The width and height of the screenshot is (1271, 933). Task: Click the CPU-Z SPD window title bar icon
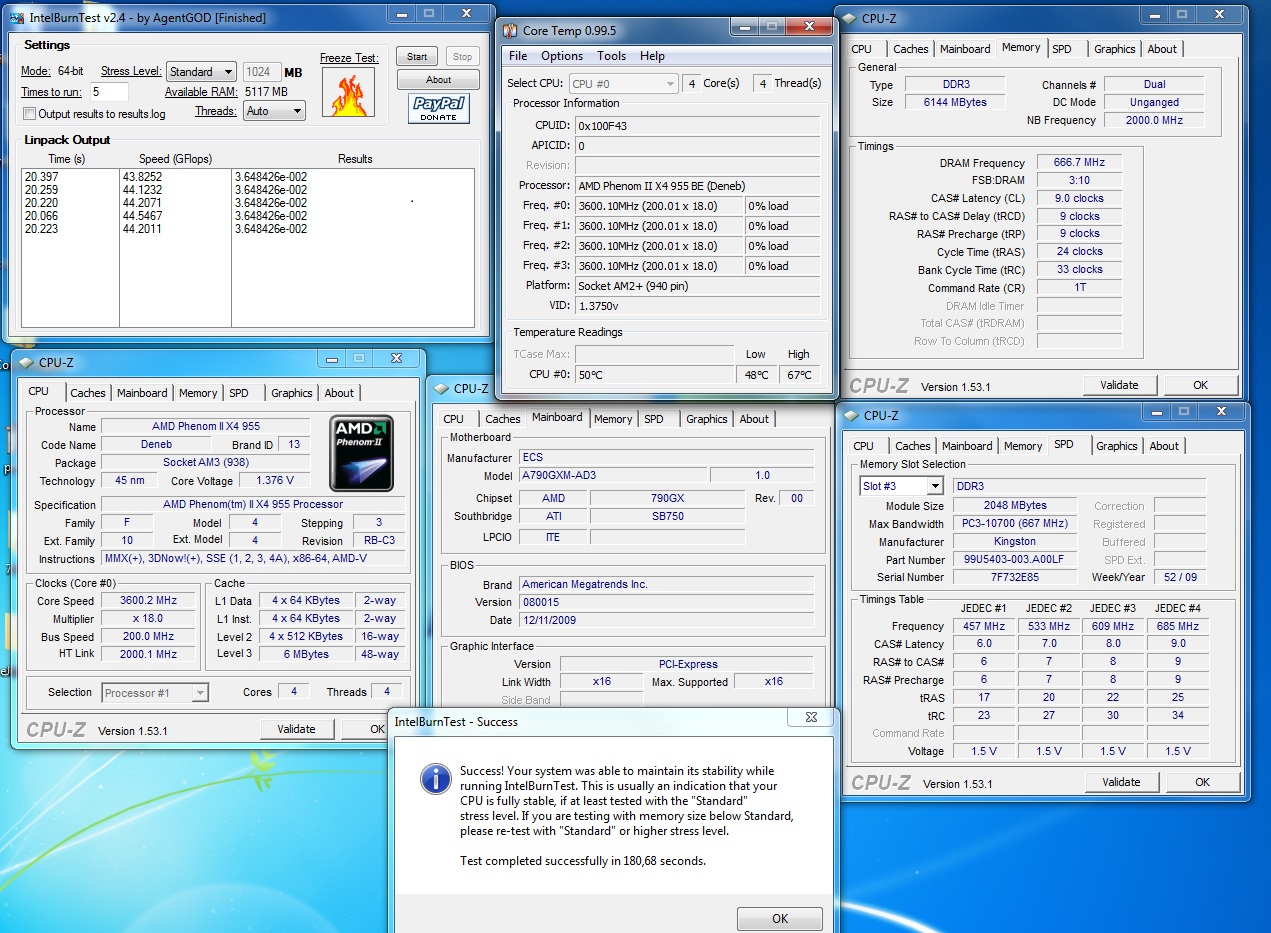click(852, 415)
